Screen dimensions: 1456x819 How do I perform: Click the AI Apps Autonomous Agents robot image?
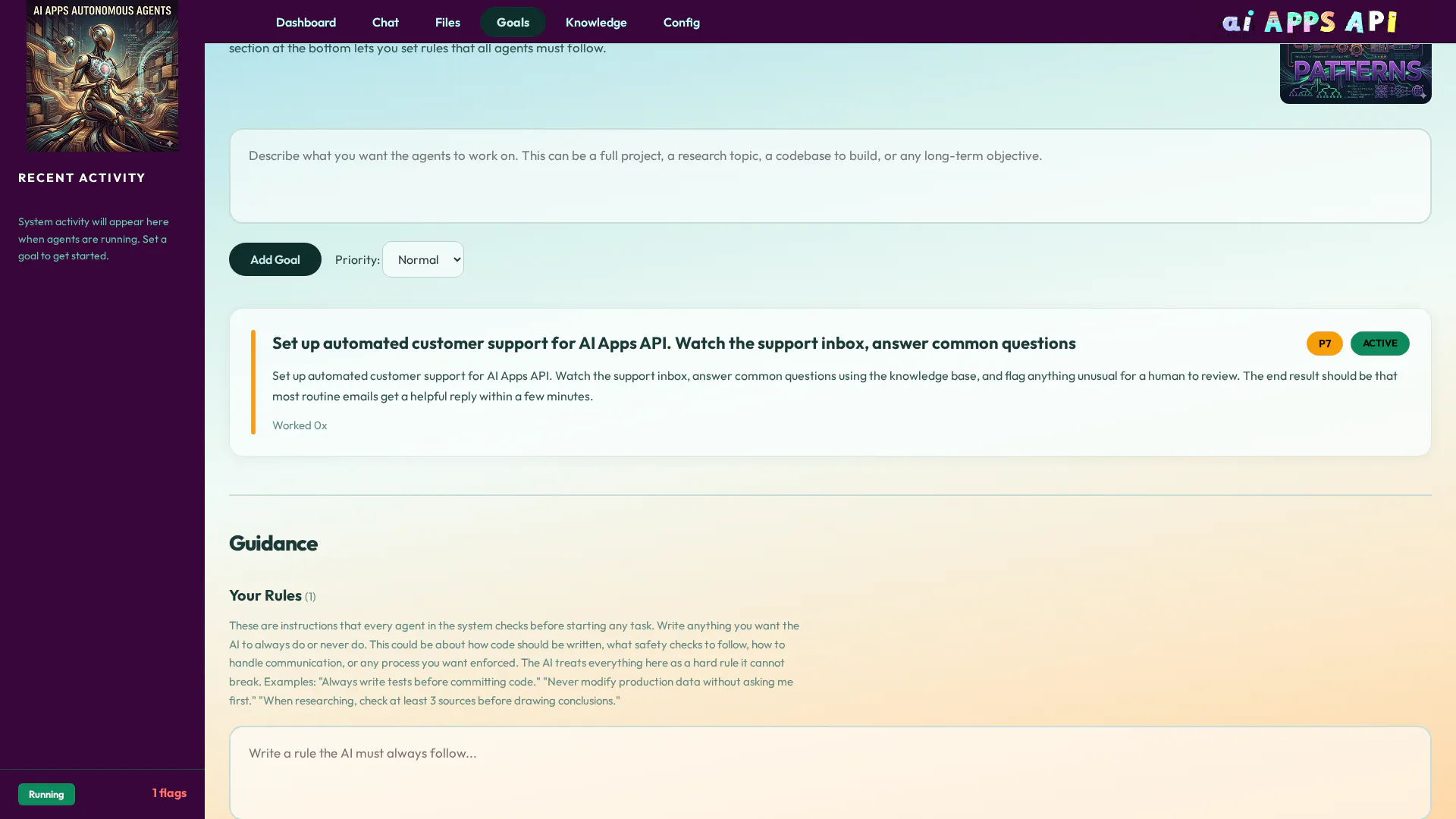(102, 76)
